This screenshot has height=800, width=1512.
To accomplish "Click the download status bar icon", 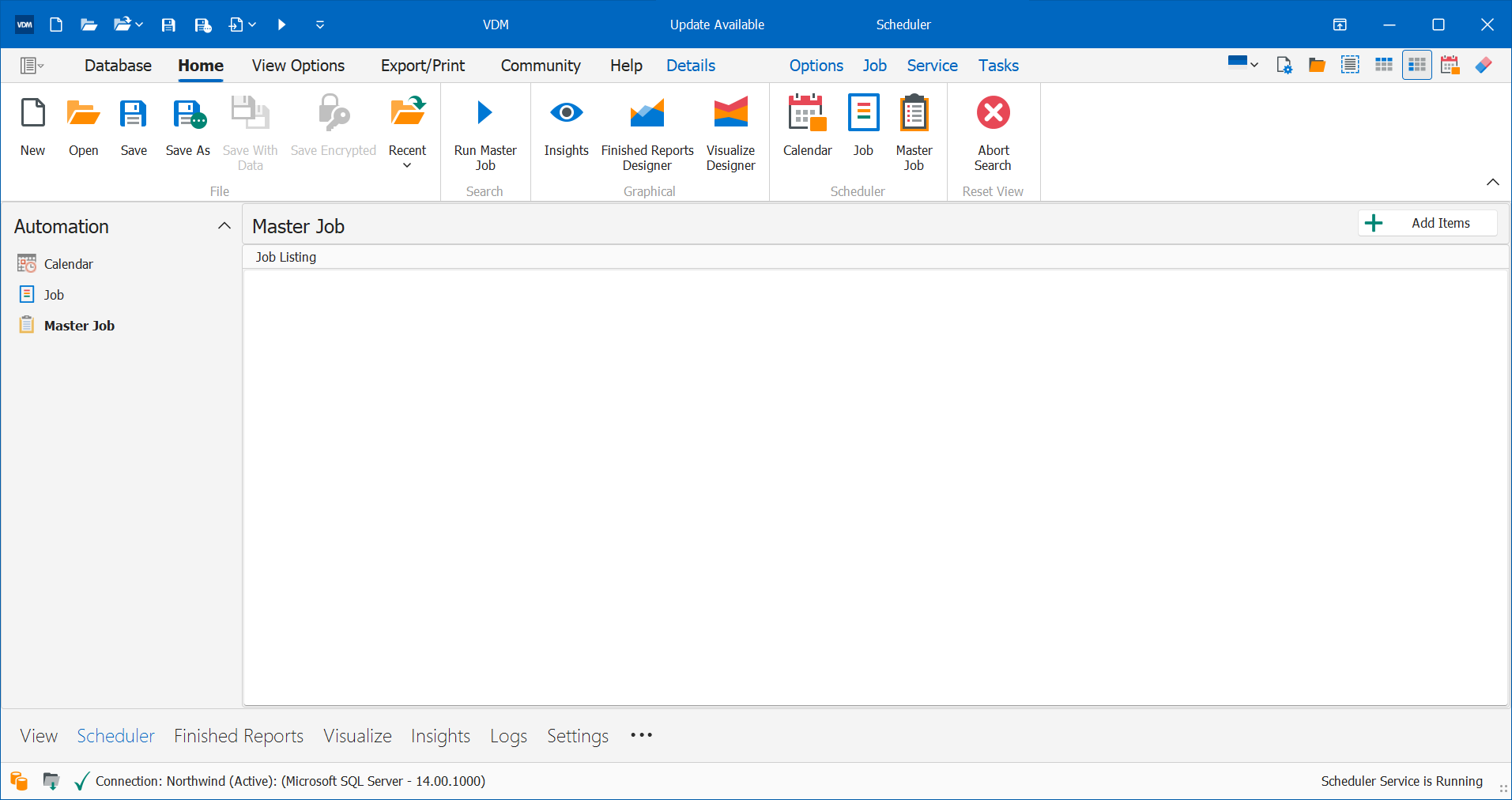I will click(x=51, y=781).
